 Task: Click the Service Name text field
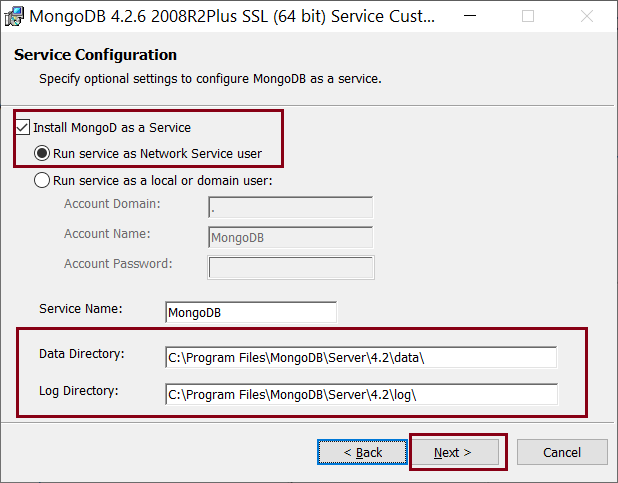[251, 312]
